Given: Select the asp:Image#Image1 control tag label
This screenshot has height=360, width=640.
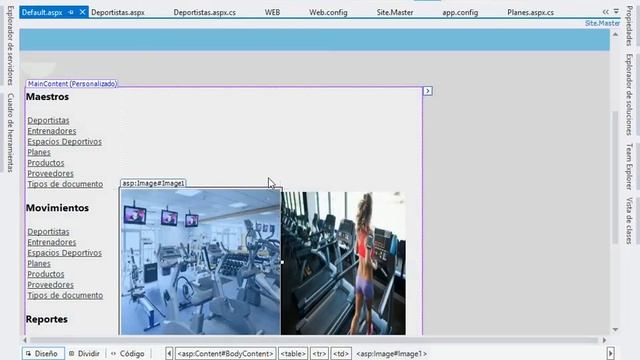Looking at the screenshot, I should 153,183.
